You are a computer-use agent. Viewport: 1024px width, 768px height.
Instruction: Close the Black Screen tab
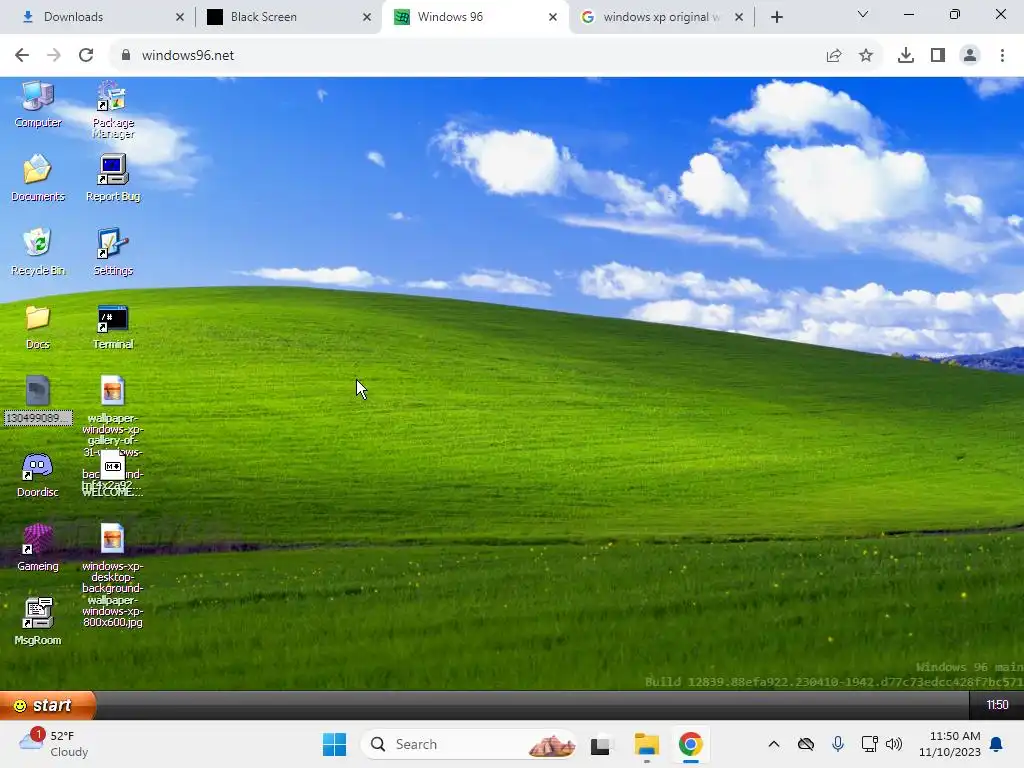pos(367,17)
